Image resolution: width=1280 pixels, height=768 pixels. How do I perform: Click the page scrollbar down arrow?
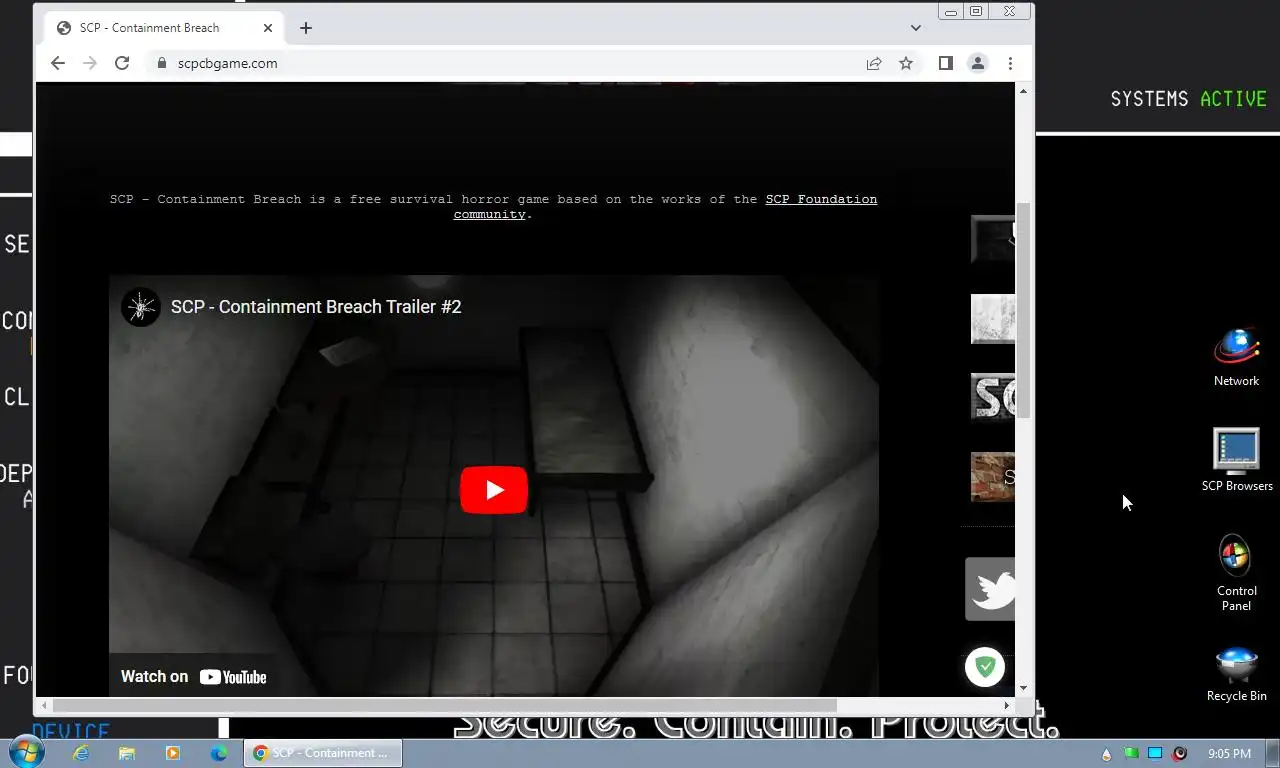click(1023, 688)
